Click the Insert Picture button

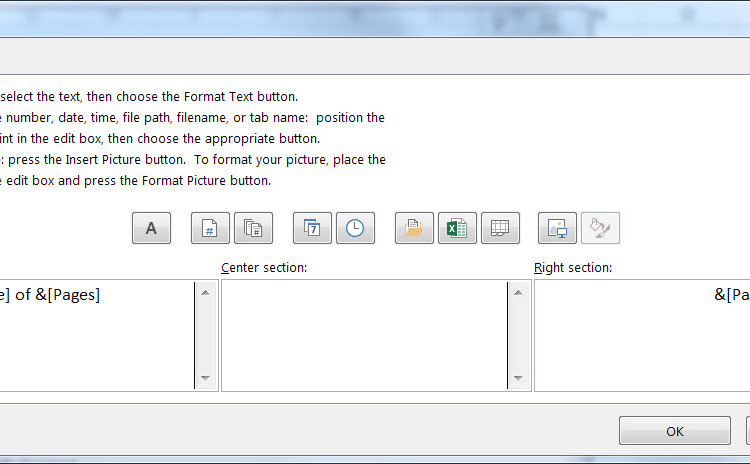(x=557, y=228)
